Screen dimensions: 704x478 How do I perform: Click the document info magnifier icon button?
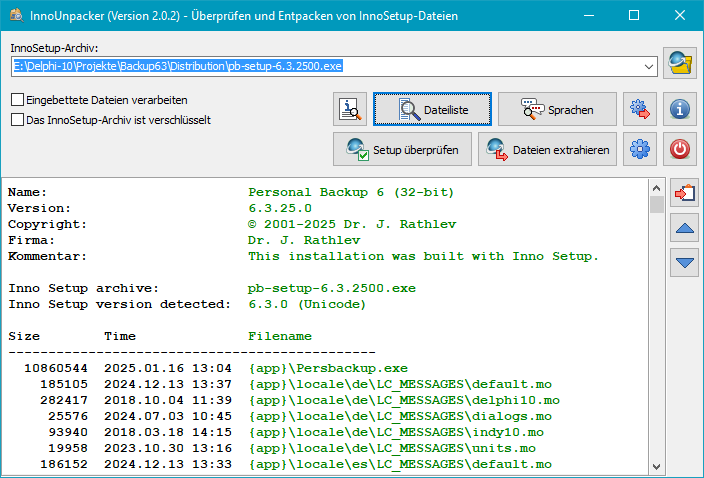(x=350, y=109)
